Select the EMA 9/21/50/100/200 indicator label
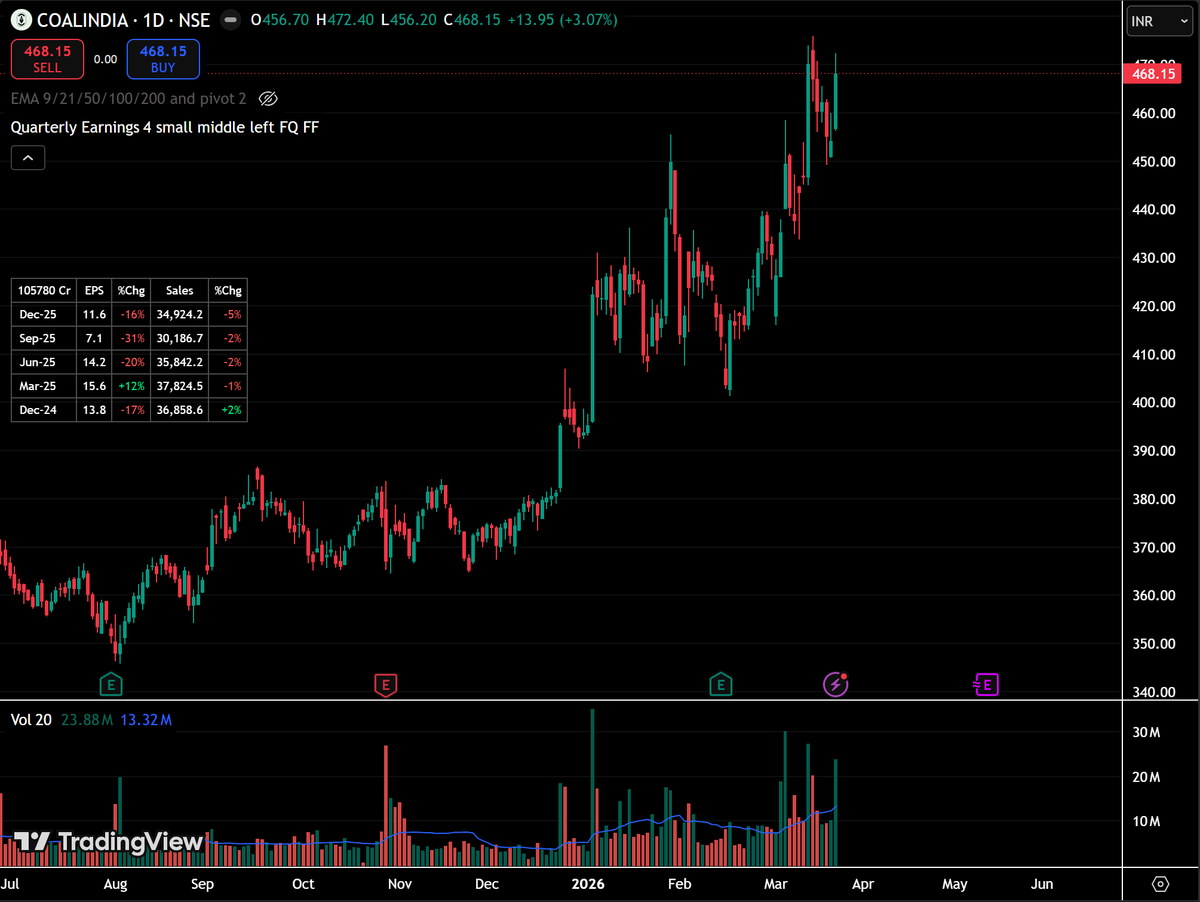Image resolution: width=1200 pixels, height=902 pixels. pos(129,98)
